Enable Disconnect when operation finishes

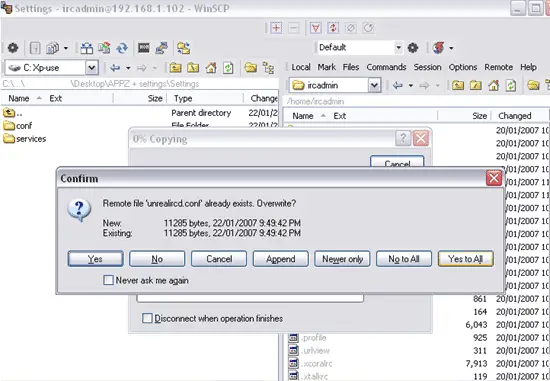(x=147, y=318)
